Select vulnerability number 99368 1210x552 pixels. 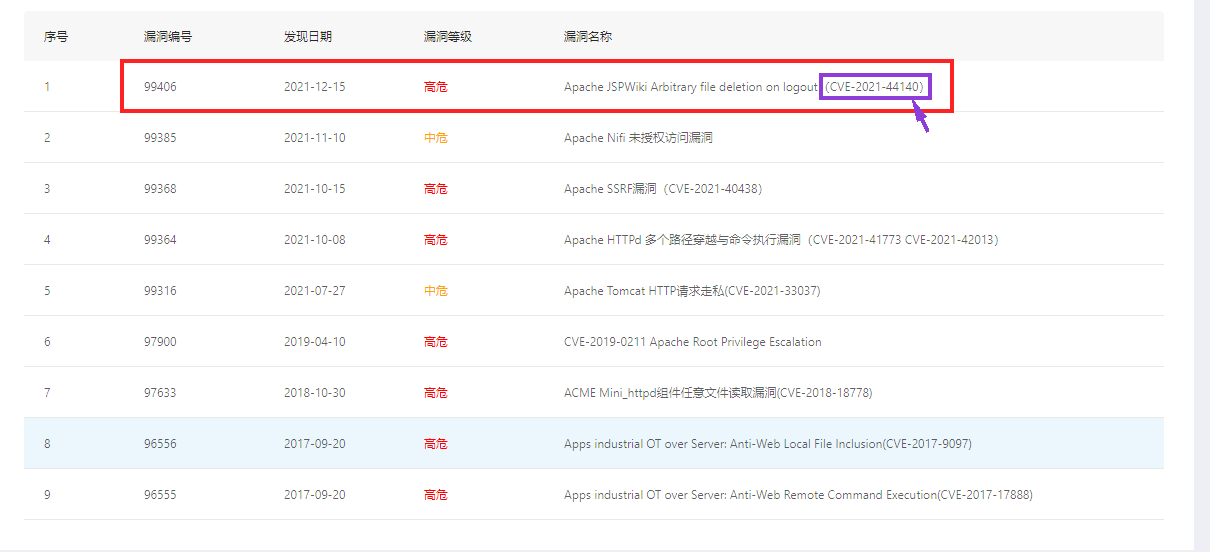[160, 189]
